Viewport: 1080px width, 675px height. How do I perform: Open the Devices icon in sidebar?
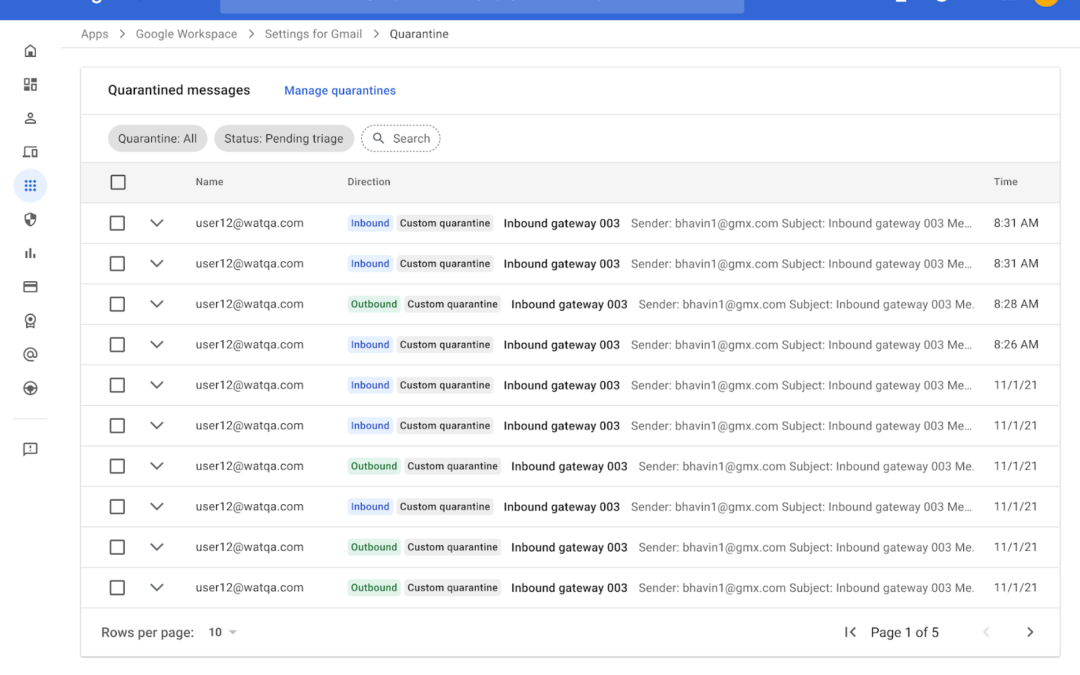[x=30, y=152]
